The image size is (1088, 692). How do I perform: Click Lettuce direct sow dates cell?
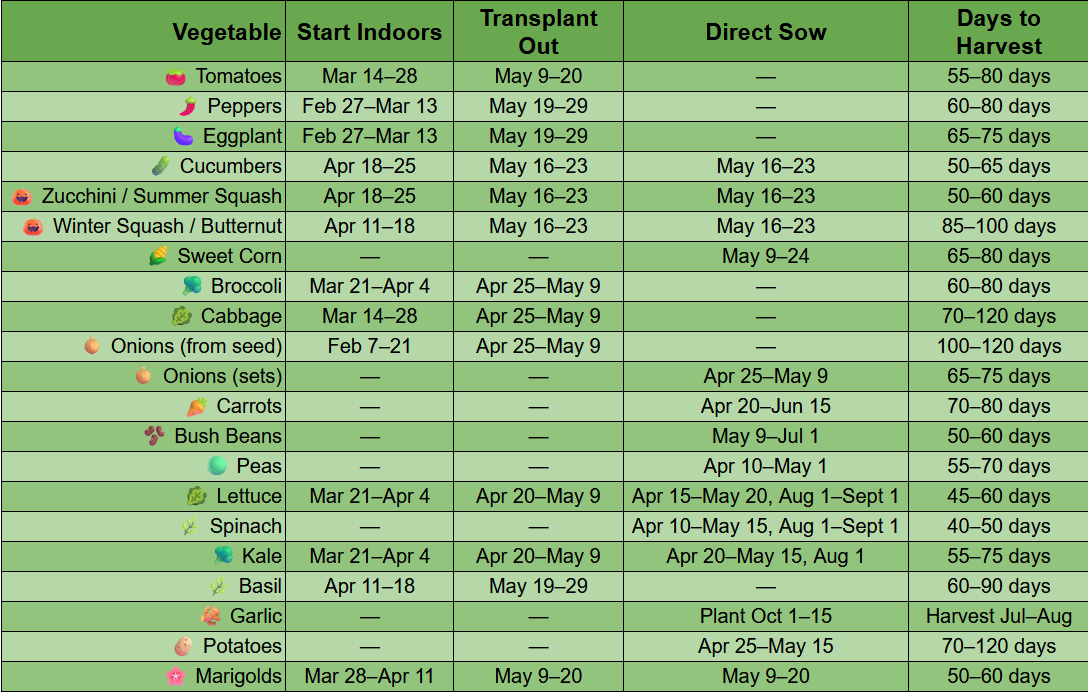(x=766, y=496)
